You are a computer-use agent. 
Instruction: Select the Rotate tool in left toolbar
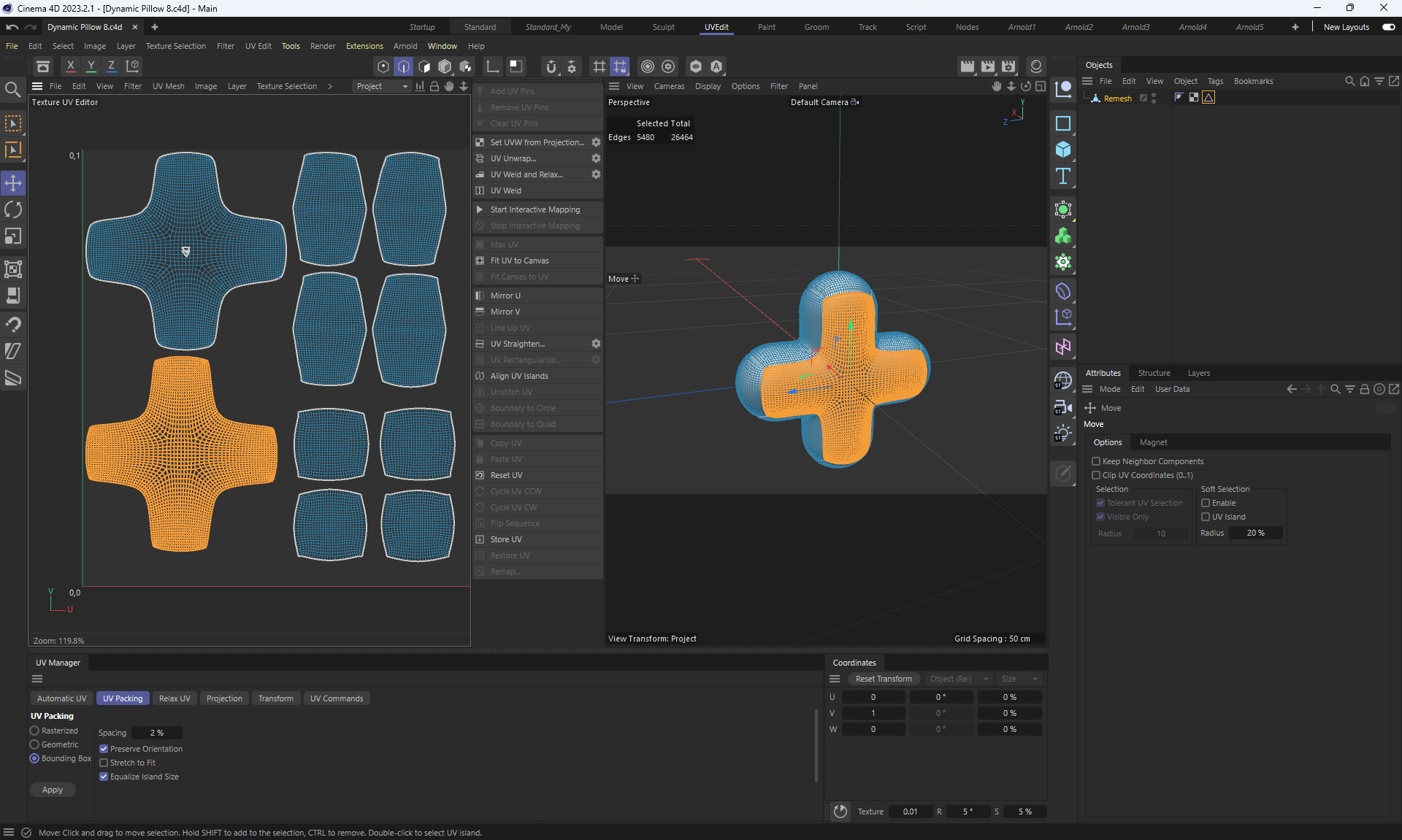[x=13, y=210]
